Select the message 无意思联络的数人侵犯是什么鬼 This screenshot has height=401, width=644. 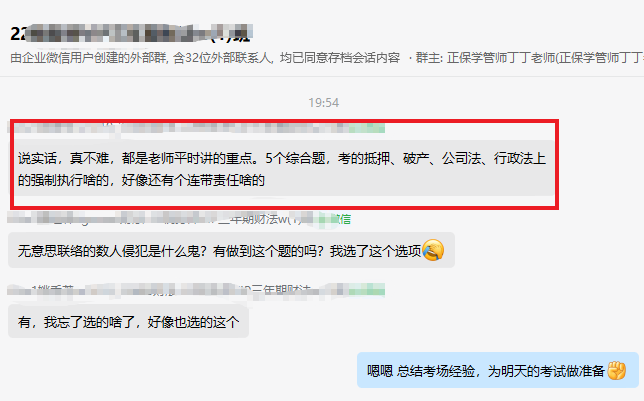coord(231,250)
